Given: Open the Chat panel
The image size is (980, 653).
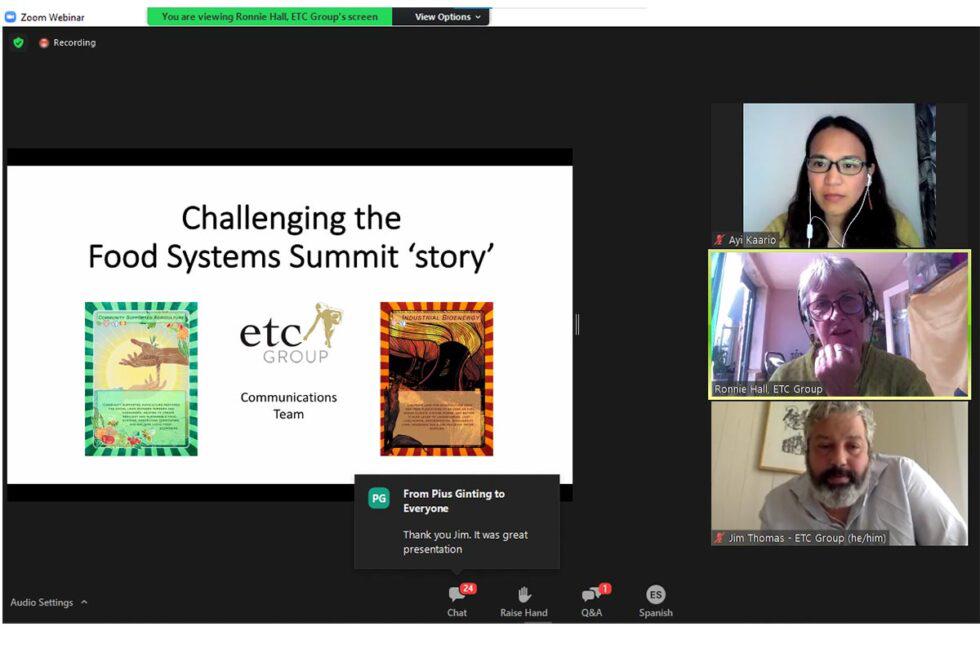Looking at the screenshot, I should pyautogui.click(x=457, y=601).
